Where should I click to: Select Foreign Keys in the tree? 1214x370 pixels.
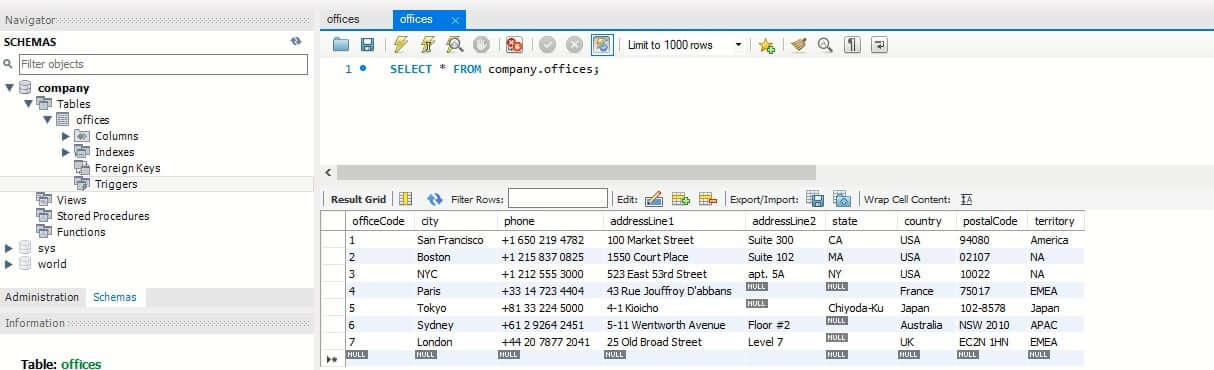(127, 168)
